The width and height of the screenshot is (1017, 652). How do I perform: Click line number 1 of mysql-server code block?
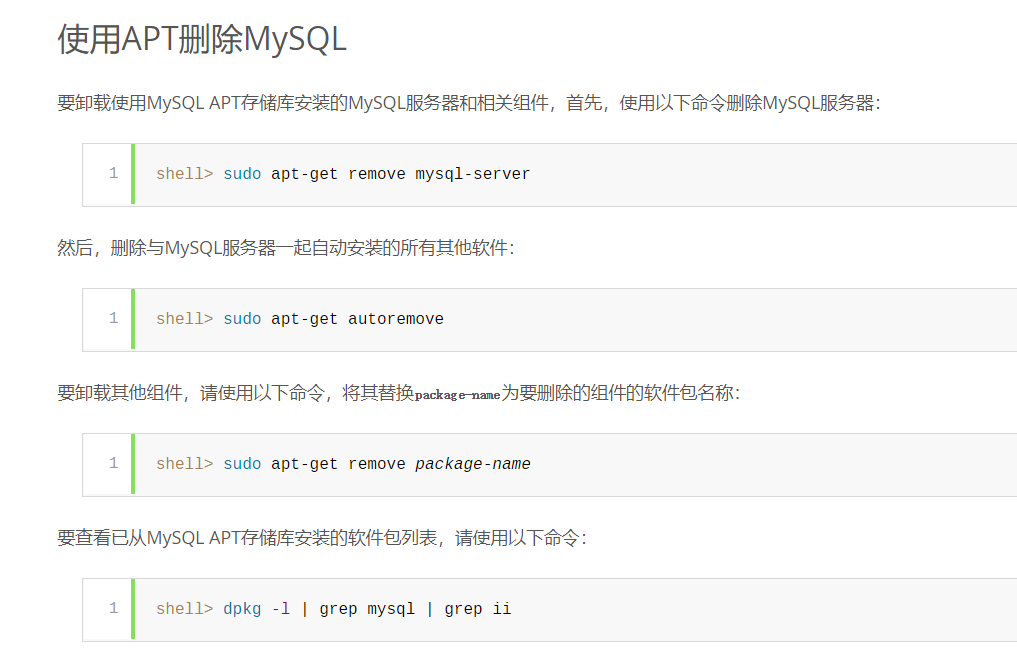point(114,173)
